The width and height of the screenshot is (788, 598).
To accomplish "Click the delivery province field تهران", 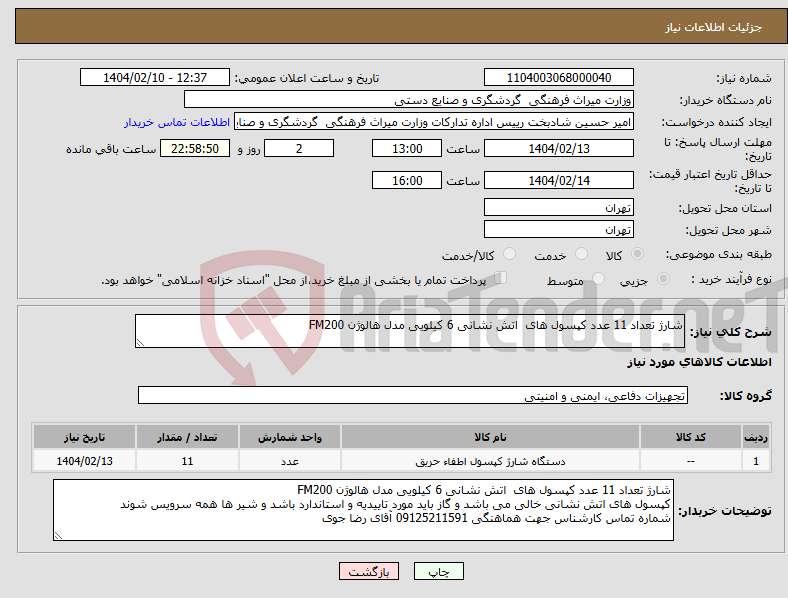I will pyautogui.click(x=558, y=207).
